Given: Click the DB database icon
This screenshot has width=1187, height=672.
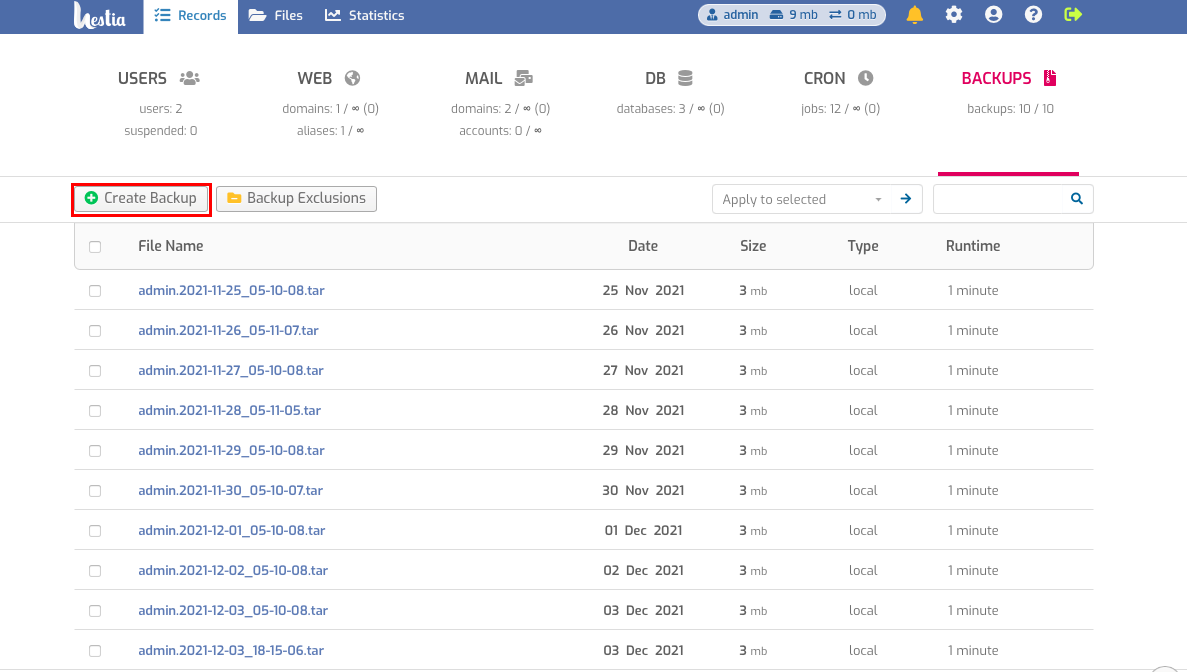Looking at the screenshot, I should click(x=685, y=78).
